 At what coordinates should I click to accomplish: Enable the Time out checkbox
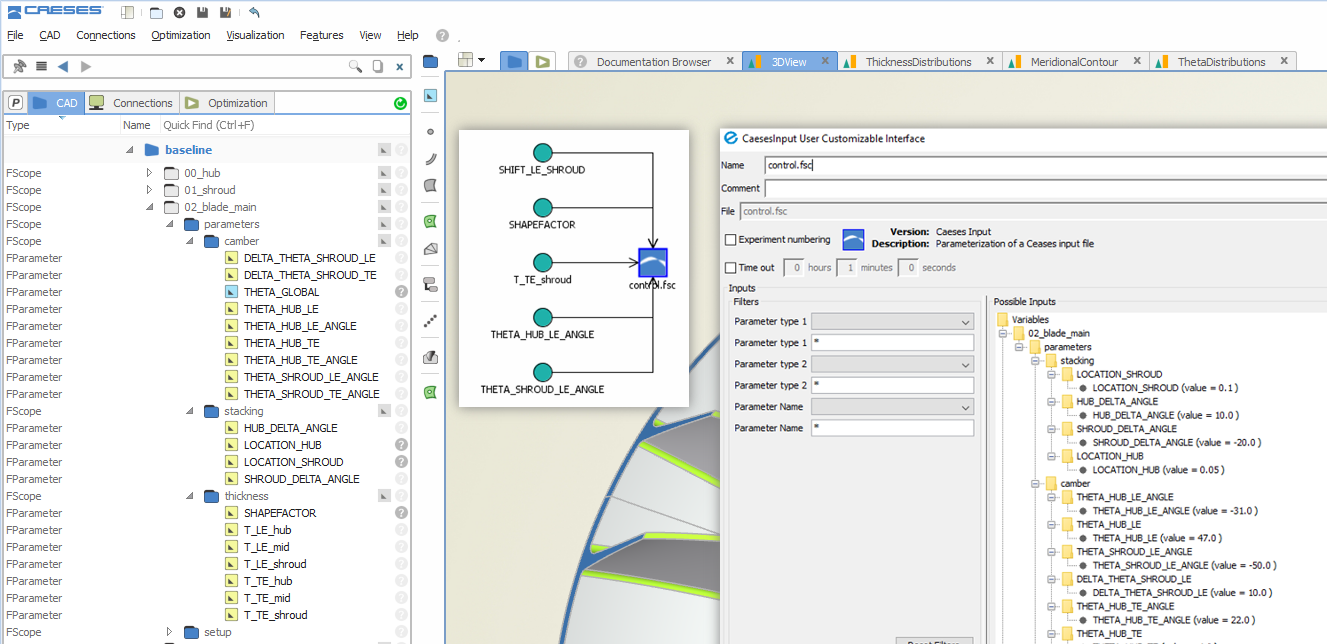pyautogui.click(x=731, y=268)
